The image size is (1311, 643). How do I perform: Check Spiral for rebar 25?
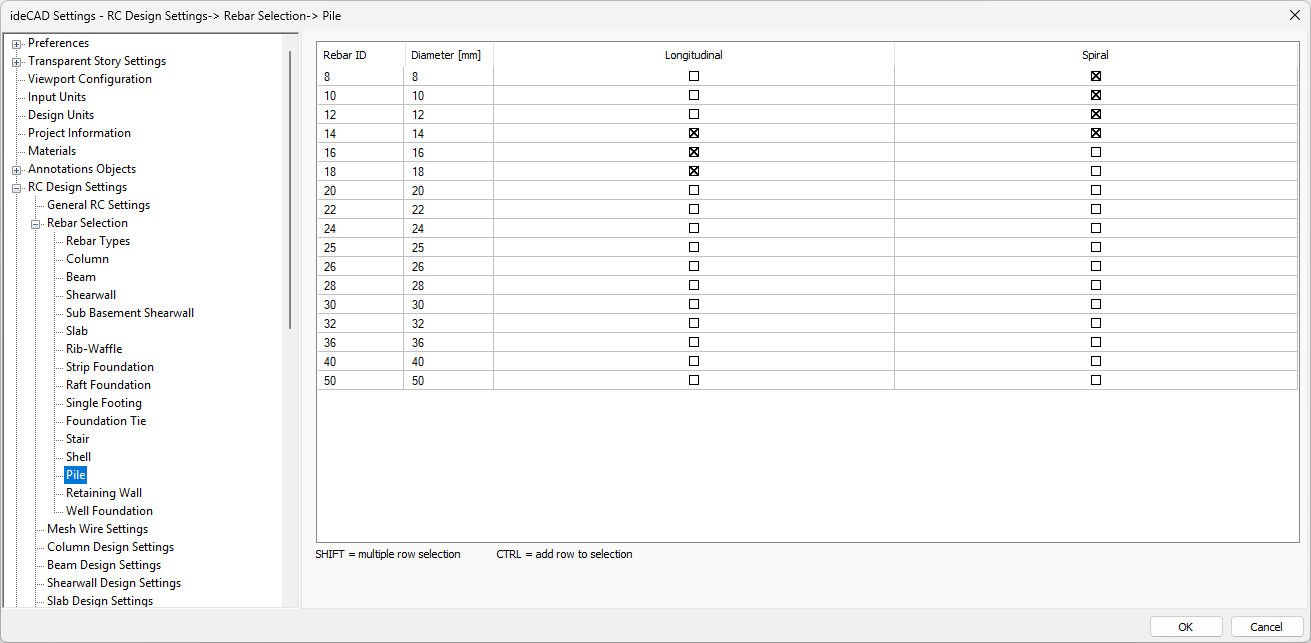tap(1096, 247)
